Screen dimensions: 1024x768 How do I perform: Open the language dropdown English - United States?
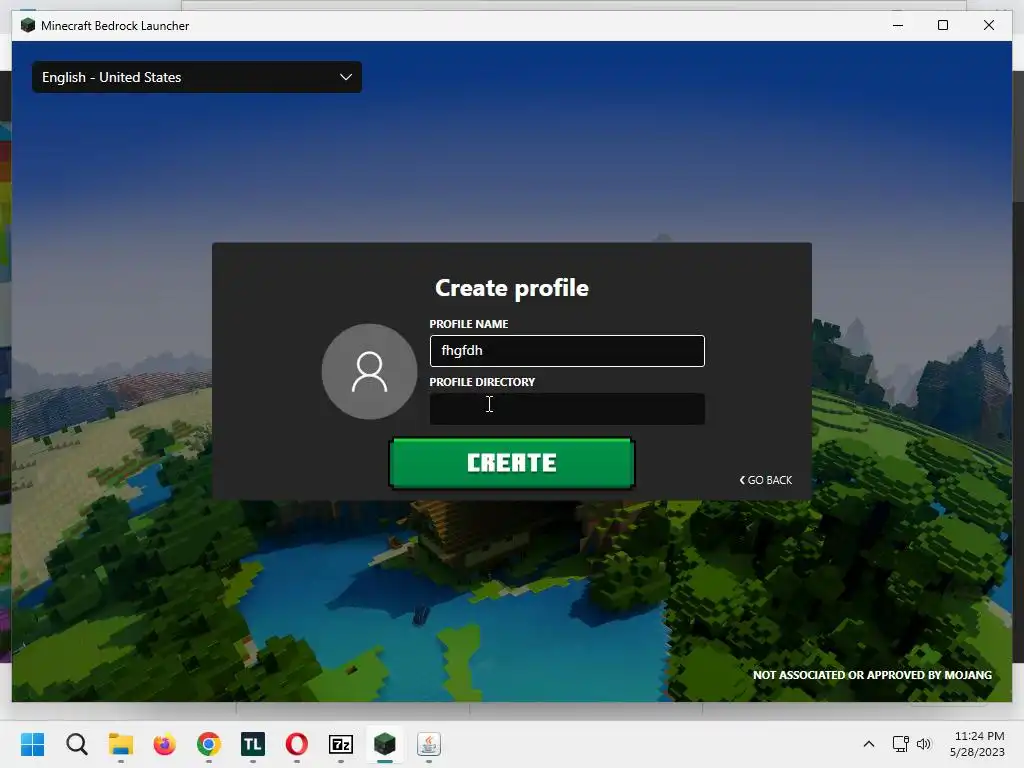(x=197, y=77)
